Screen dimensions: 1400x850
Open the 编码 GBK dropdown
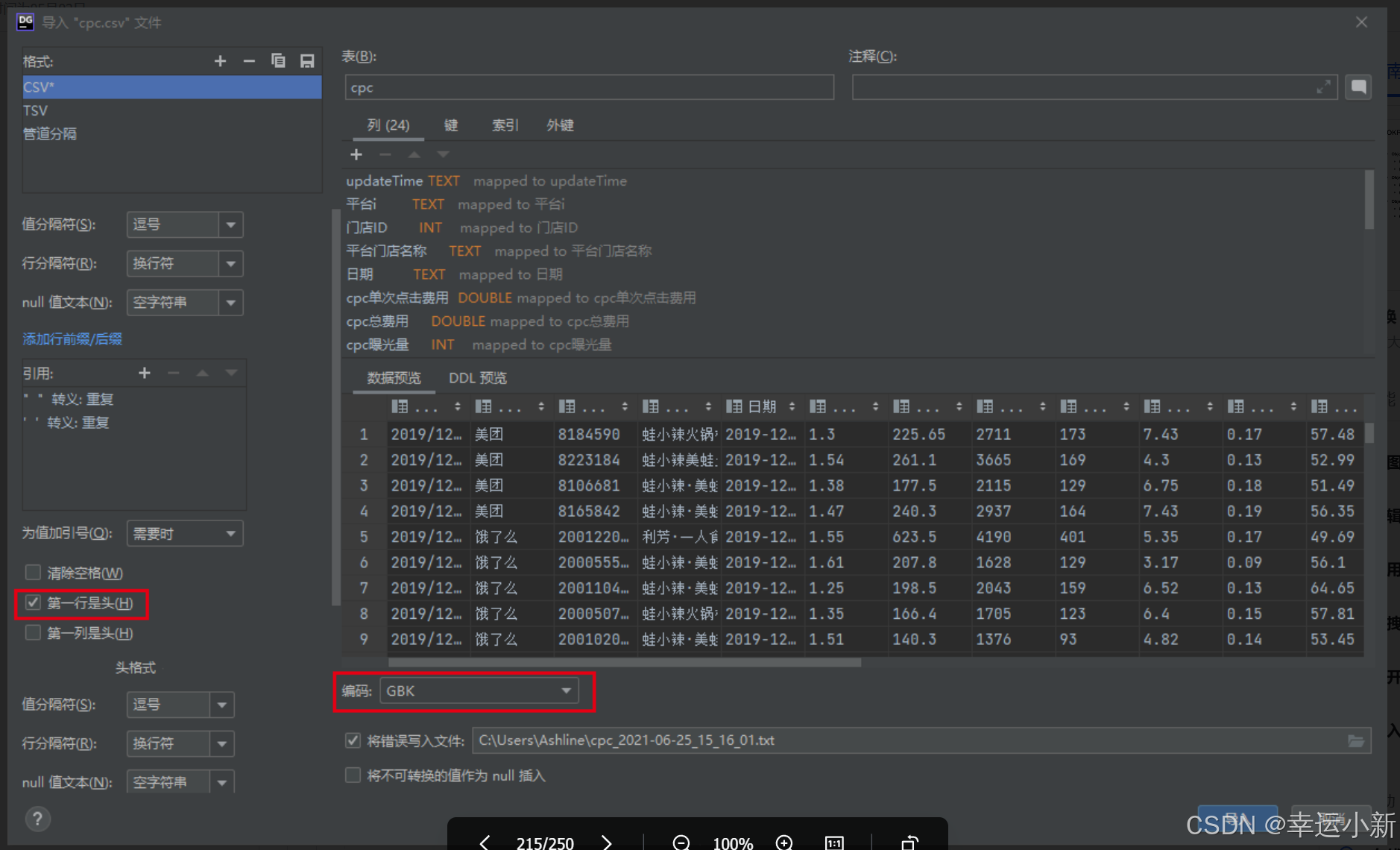pos(479,691)
